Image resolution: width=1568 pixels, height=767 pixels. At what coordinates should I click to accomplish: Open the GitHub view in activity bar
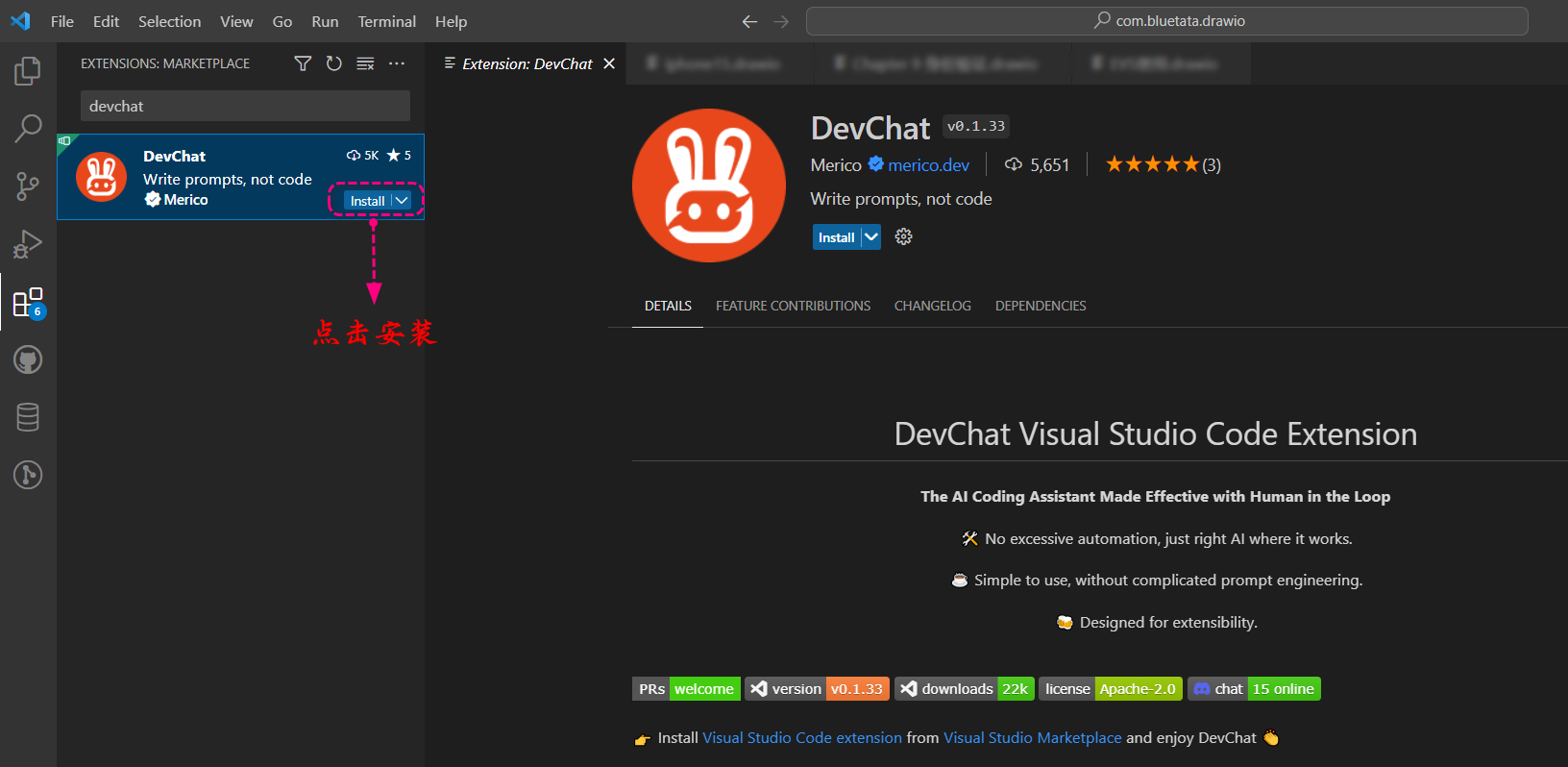coord(28,359)
